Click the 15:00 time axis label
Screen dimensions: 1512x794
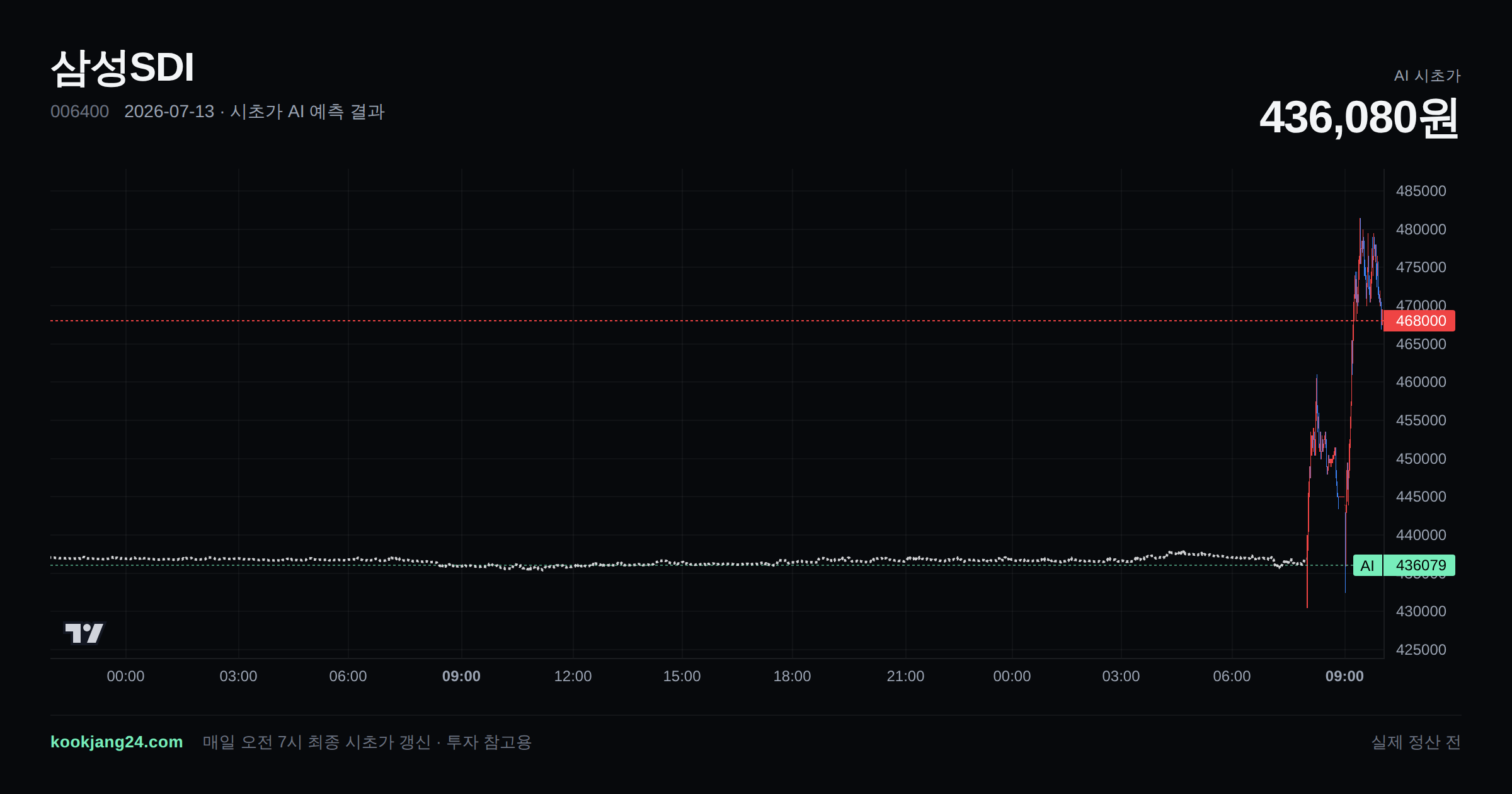682,676
